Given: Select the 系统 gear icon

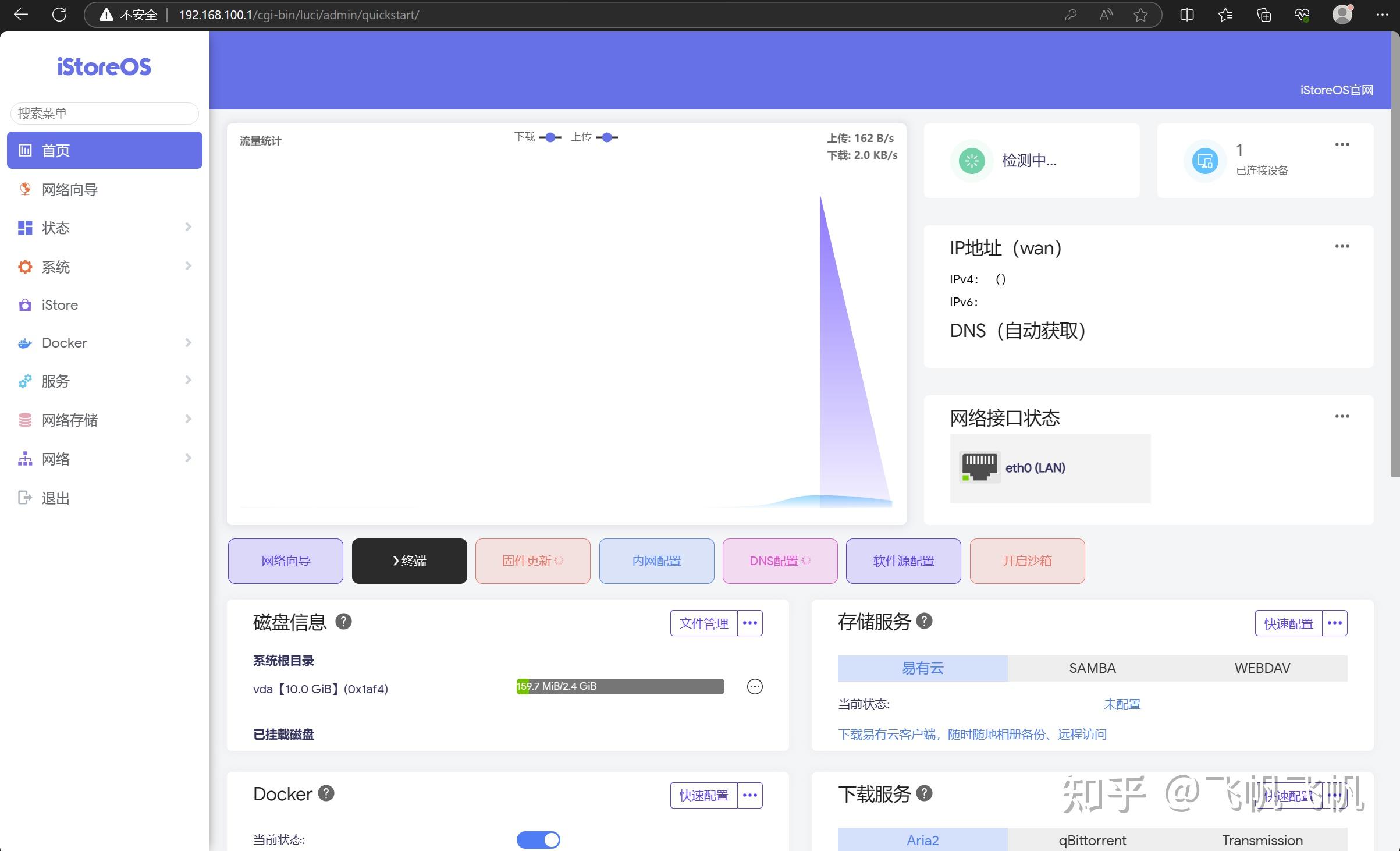Looking at the screenshot, I should click(x=25, y=267).
